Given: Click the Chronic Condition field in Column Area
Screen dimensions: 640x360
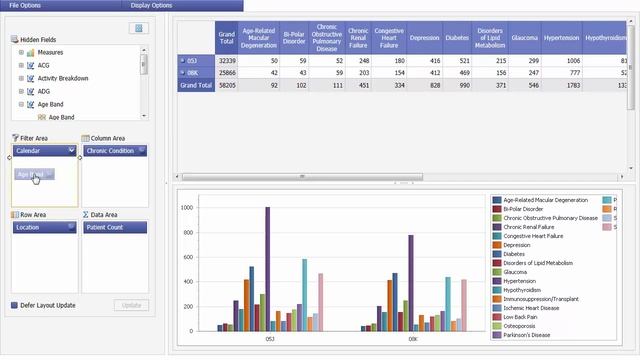Looking at the screenshot, I should 115,151.
